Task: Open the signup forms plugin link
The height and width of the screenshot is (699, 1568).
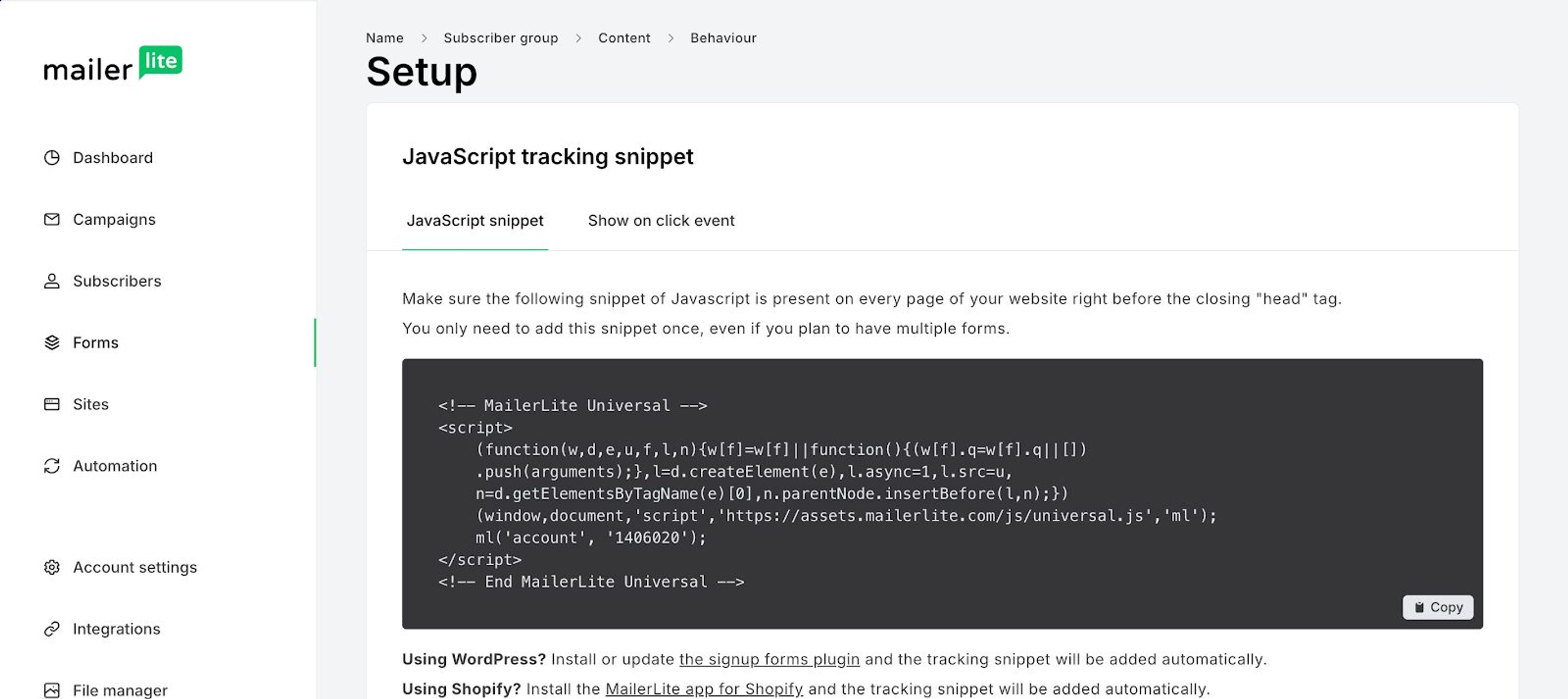Action: [x=769, y=659]
